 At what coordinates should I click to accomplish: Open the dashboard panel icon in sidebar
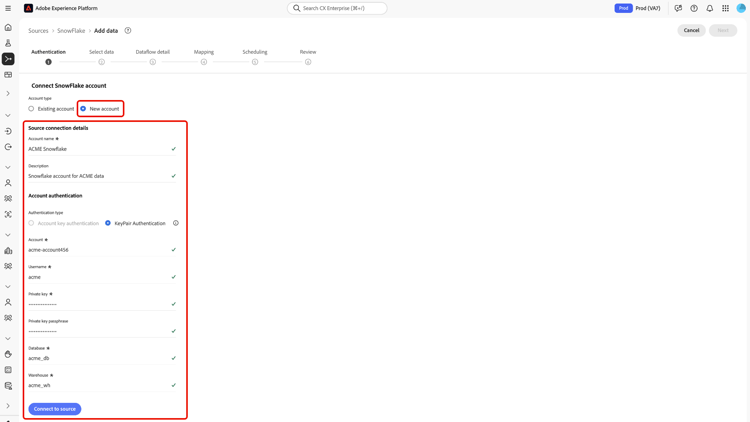point(8,75)
